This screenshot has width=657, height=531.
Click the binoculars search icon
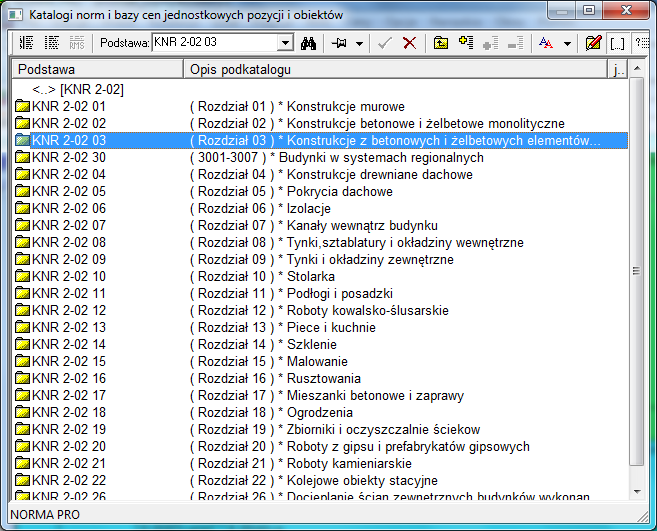310,43
